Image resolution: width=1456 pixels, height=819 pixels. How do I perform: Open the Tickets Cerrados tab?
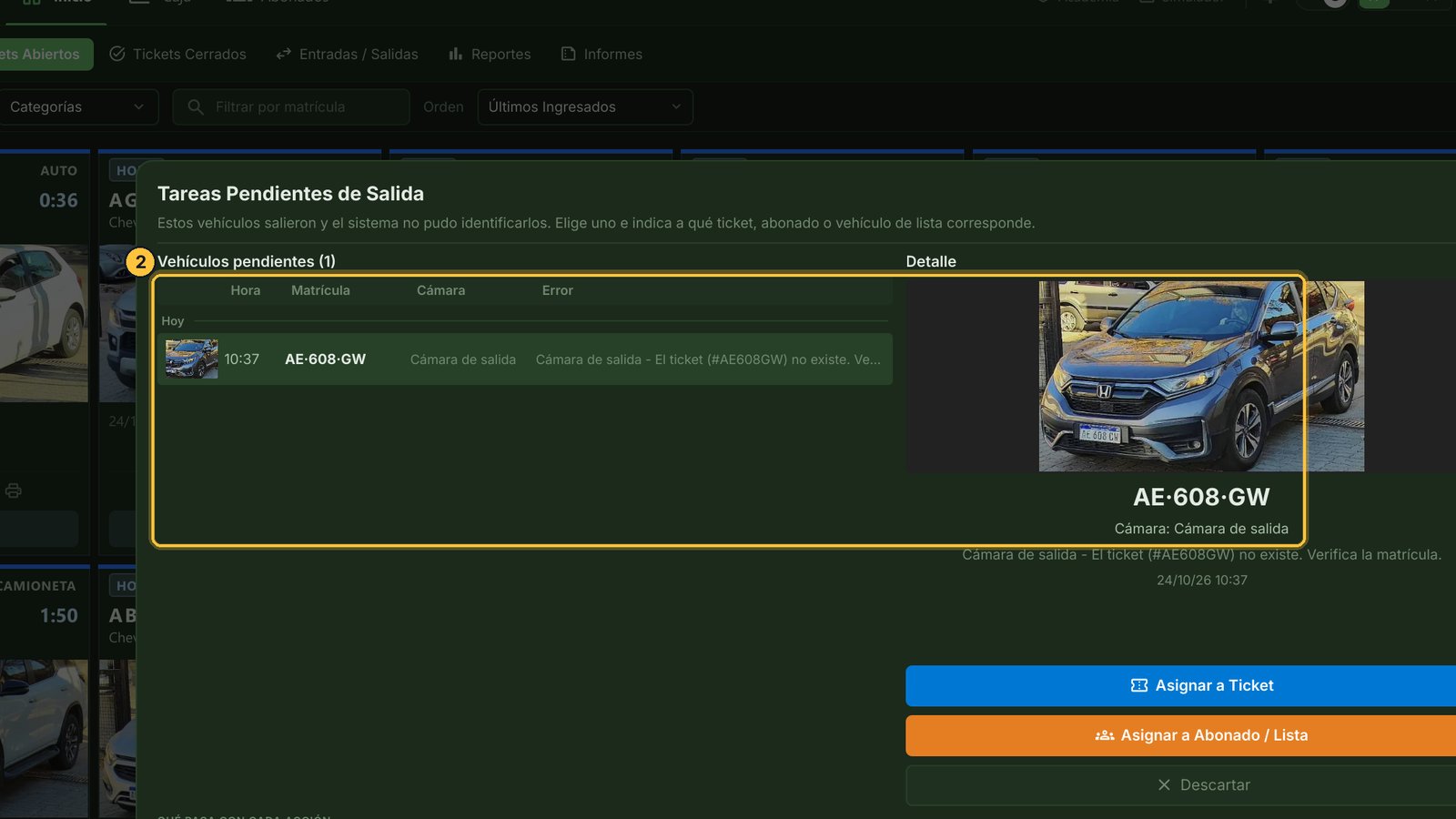point(177,55)
